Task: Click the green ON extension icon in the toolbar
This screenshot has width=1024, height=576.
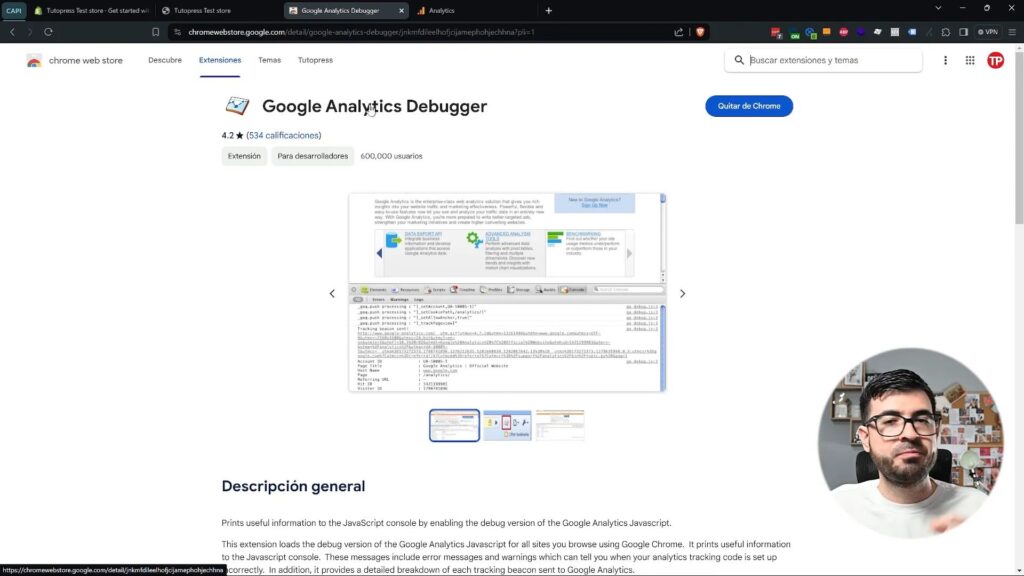Action: tap(794, 32)
